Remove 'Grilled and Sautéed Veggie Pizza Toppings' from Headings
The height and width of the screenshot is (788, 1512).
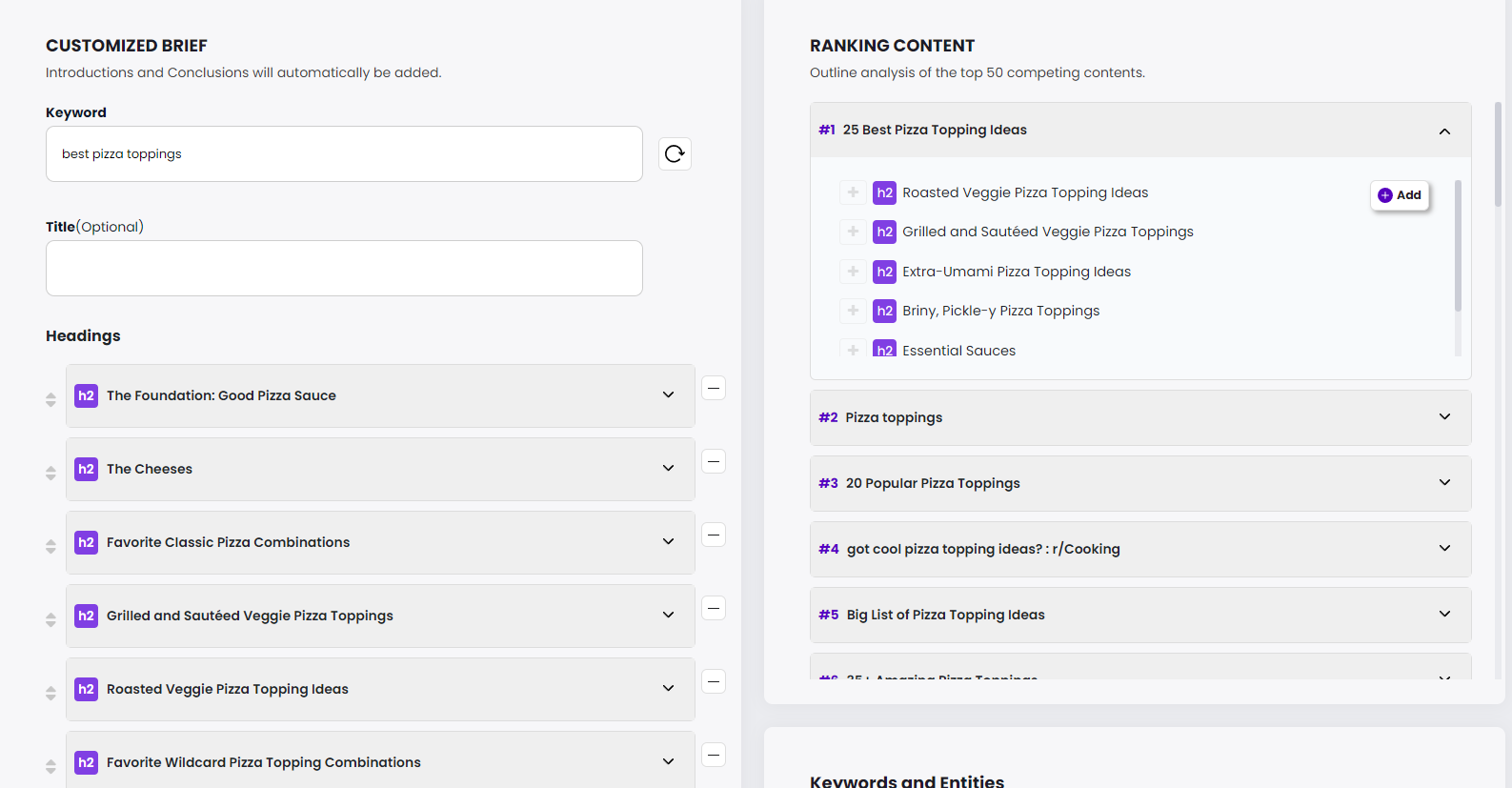pyautogui.click(x=714, y=608)
